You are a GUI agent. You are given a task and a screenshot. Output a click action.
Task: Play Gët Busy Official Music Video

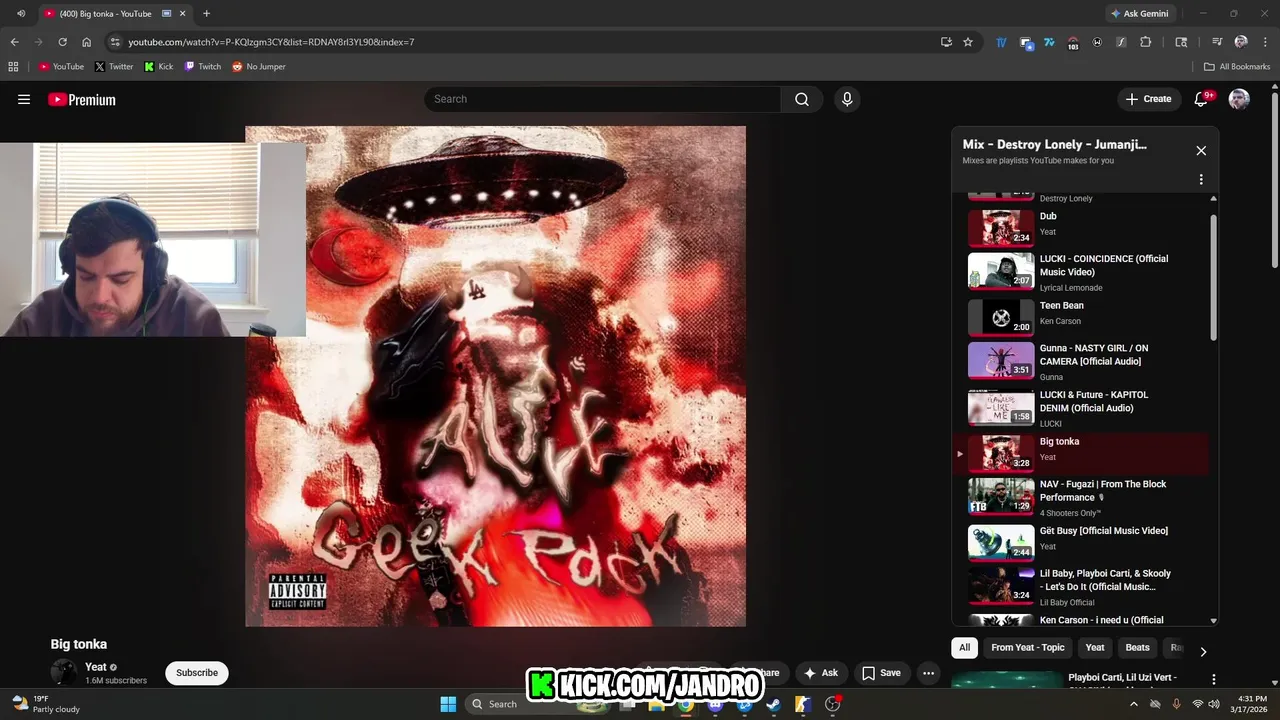click(x=1087, y=543)
